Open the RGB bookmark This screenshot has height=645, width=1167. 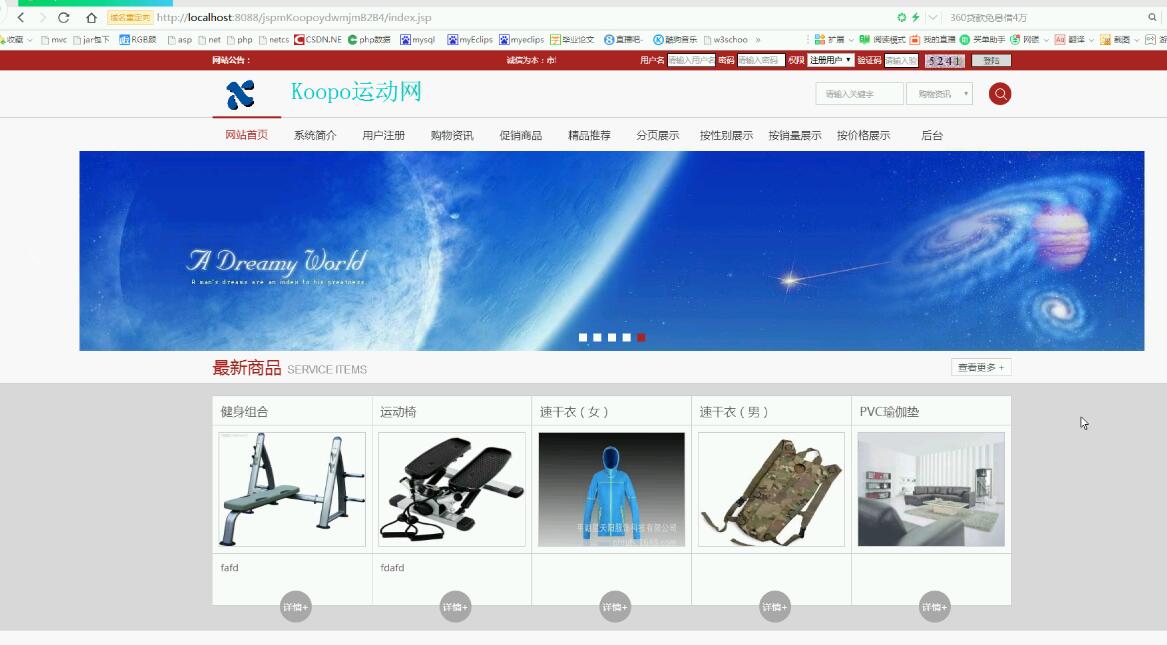coord(138,39)
